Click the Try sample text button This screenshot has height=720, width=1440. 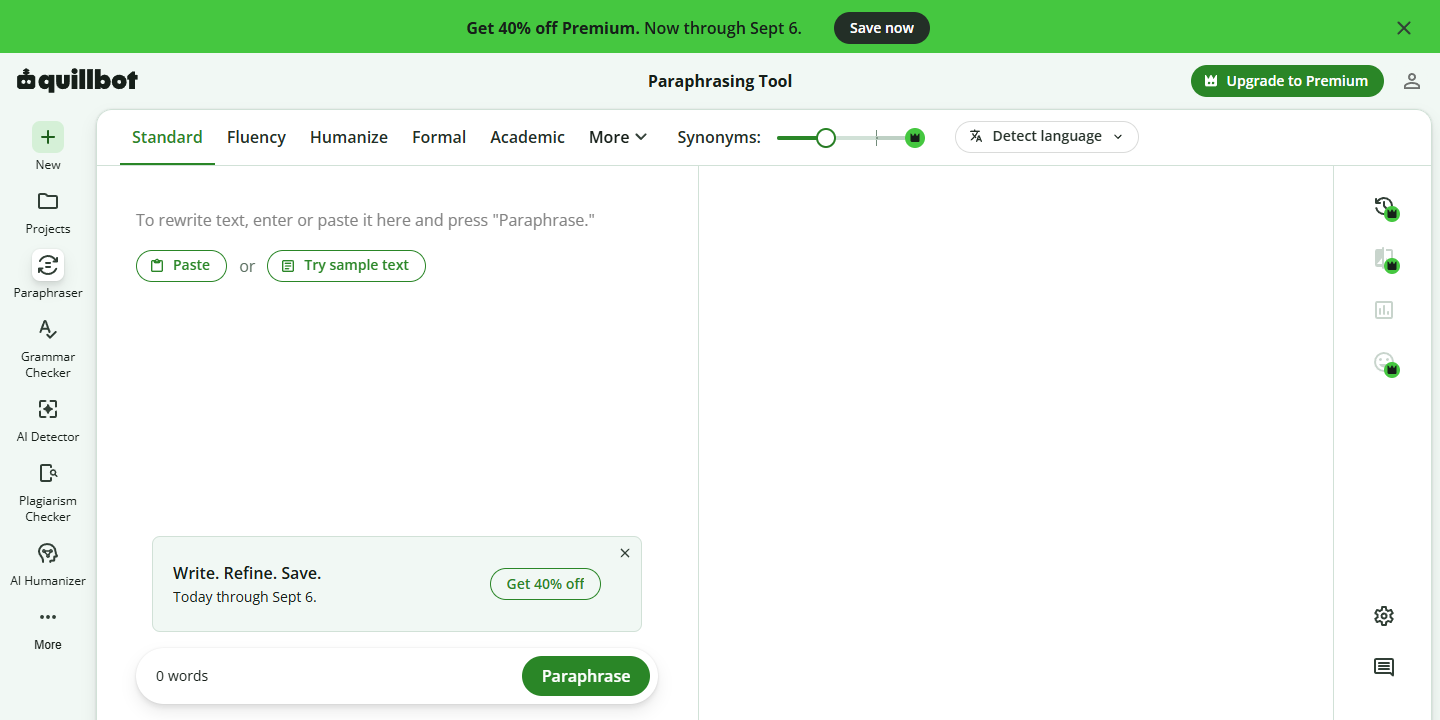[x=346, y=266]
